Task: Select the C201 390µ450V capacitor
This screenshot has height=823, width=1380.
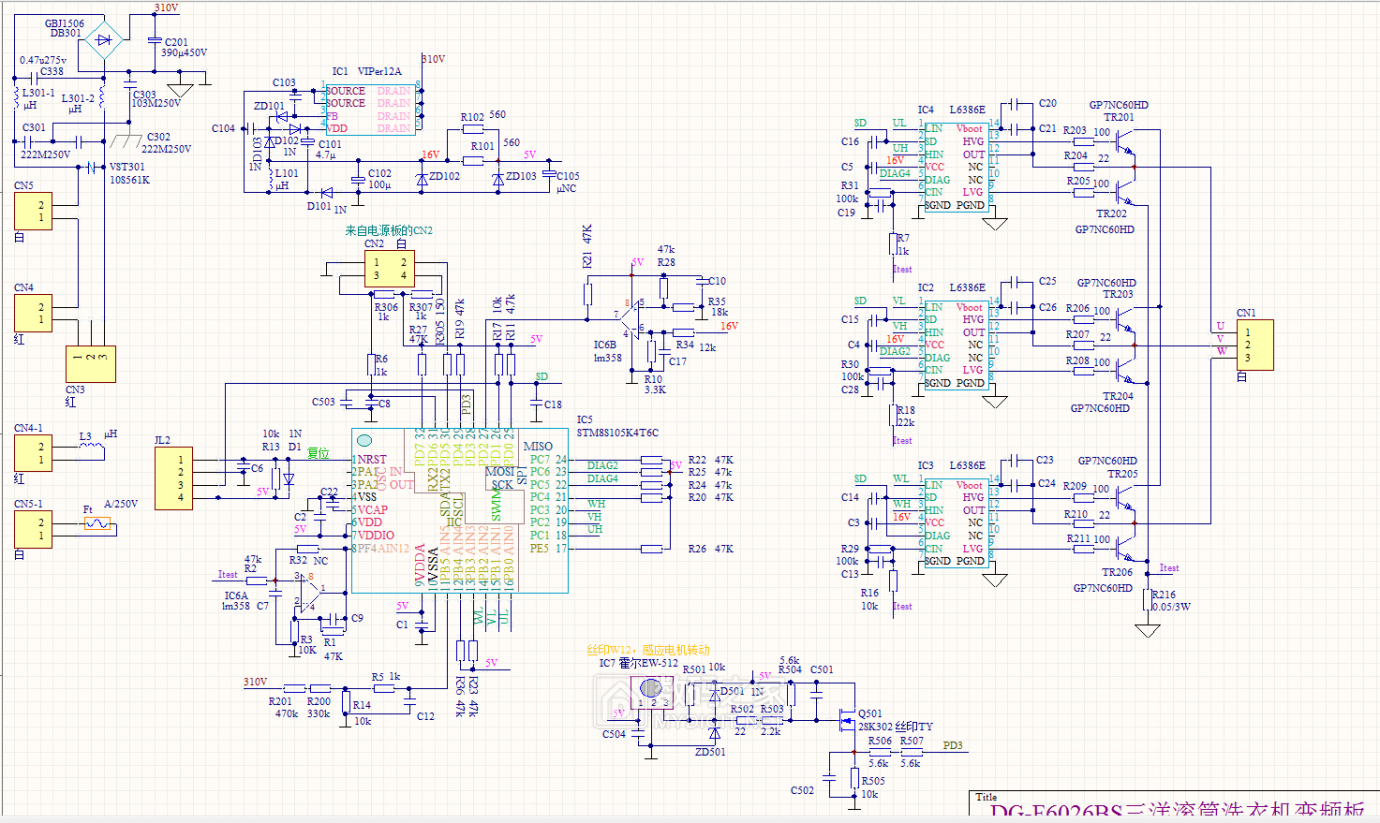Action: (x=153, y=40)
